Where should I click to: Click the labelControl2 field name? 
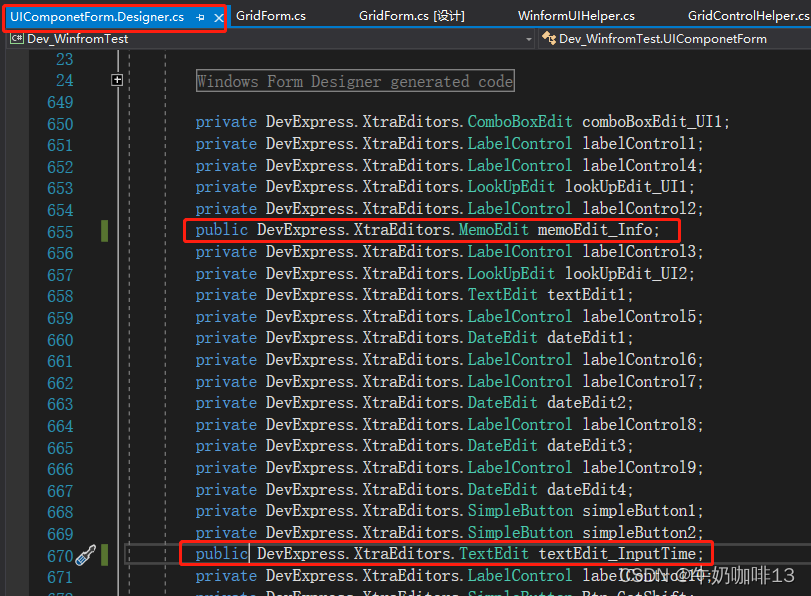pyautogui.click(x=639, y=208)
